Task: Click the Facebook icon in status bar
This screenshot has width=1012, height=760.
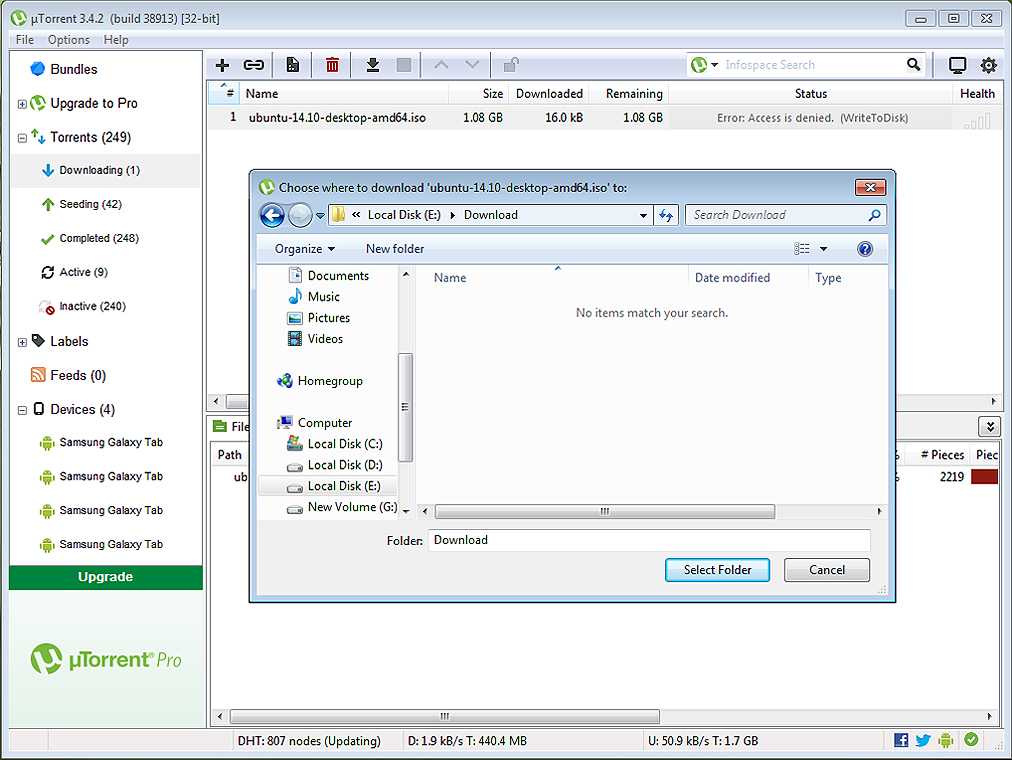Action: pos(901,741)
